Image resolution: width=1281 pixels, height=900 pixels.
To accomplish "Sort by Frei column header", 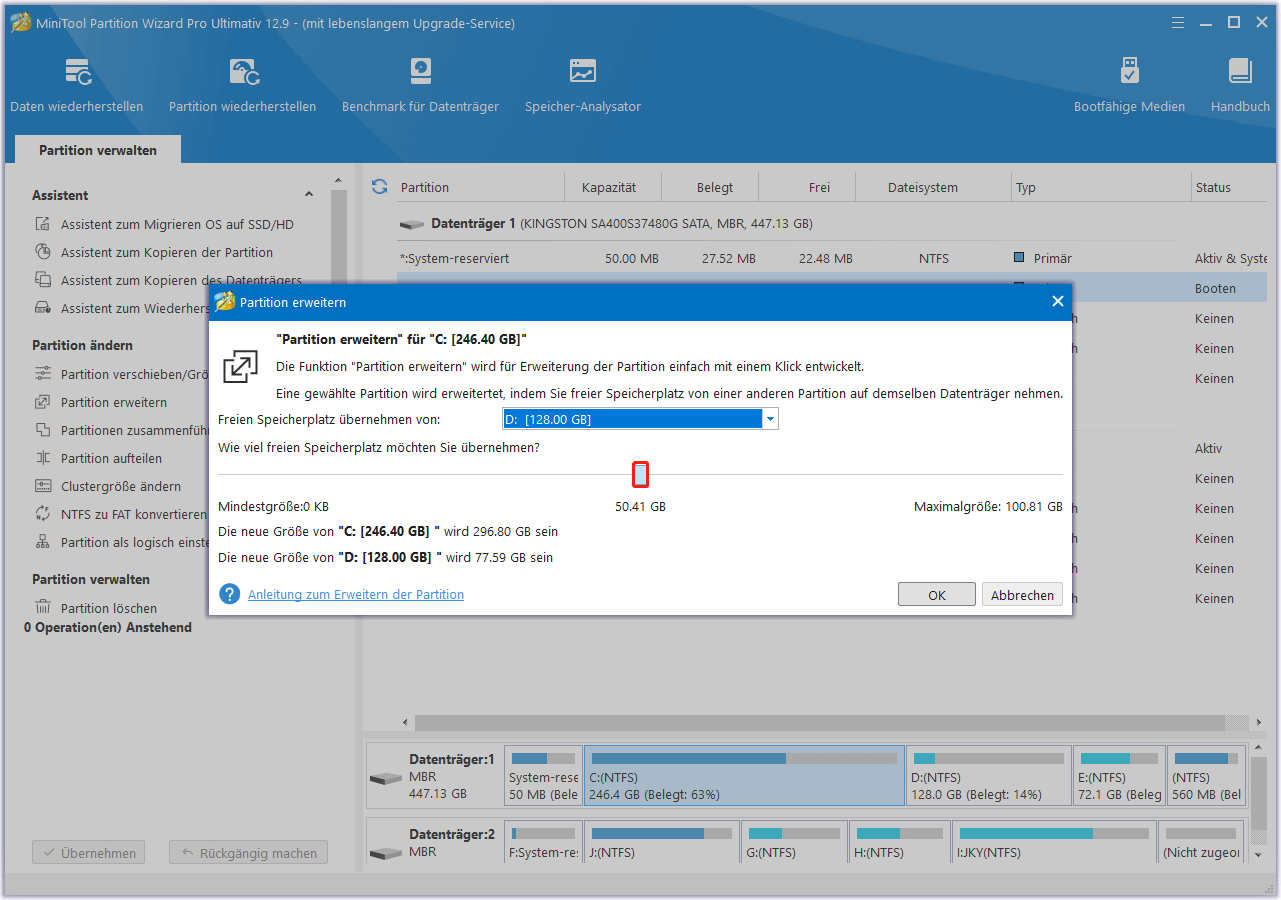I will click(819, 187).
